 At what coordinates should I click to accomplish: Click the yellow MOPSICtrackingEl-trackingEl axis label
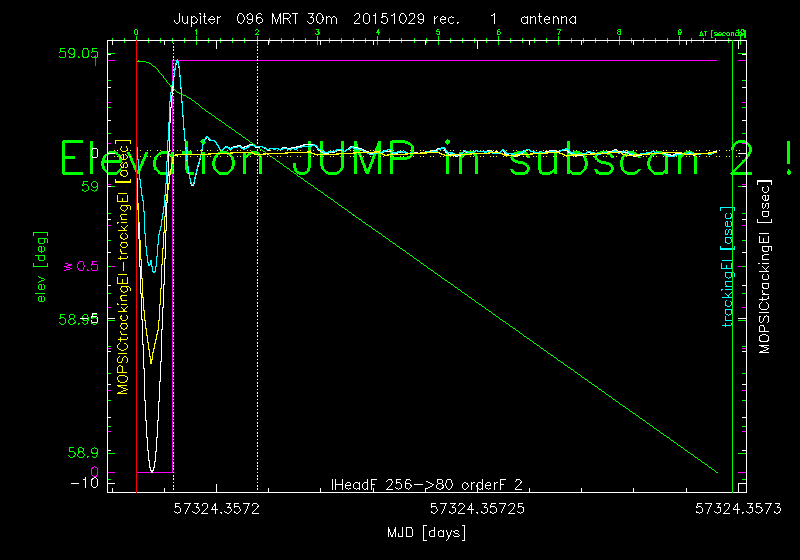pos(124,267)
